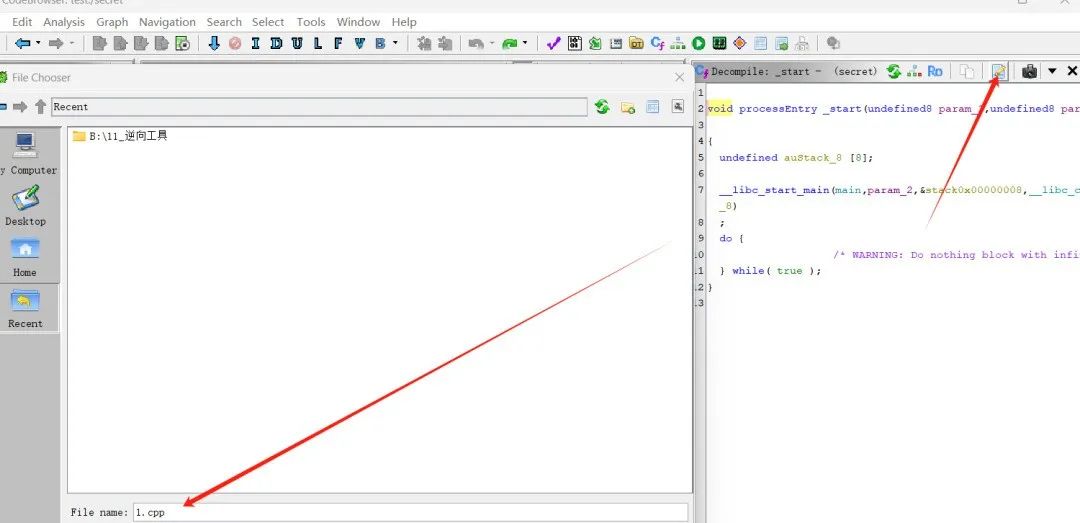
Task: Click the forward arrow in File Chooser
Action: click(21, 107)
